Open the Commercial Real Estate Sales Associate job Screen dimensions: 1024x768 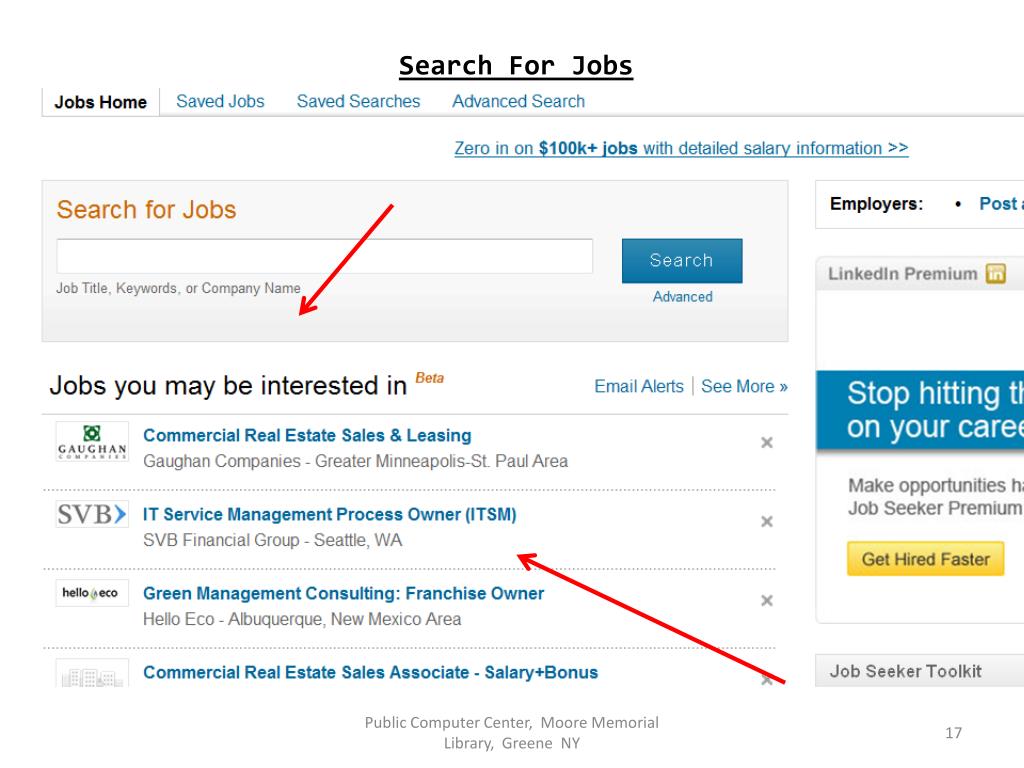point(370,673)
